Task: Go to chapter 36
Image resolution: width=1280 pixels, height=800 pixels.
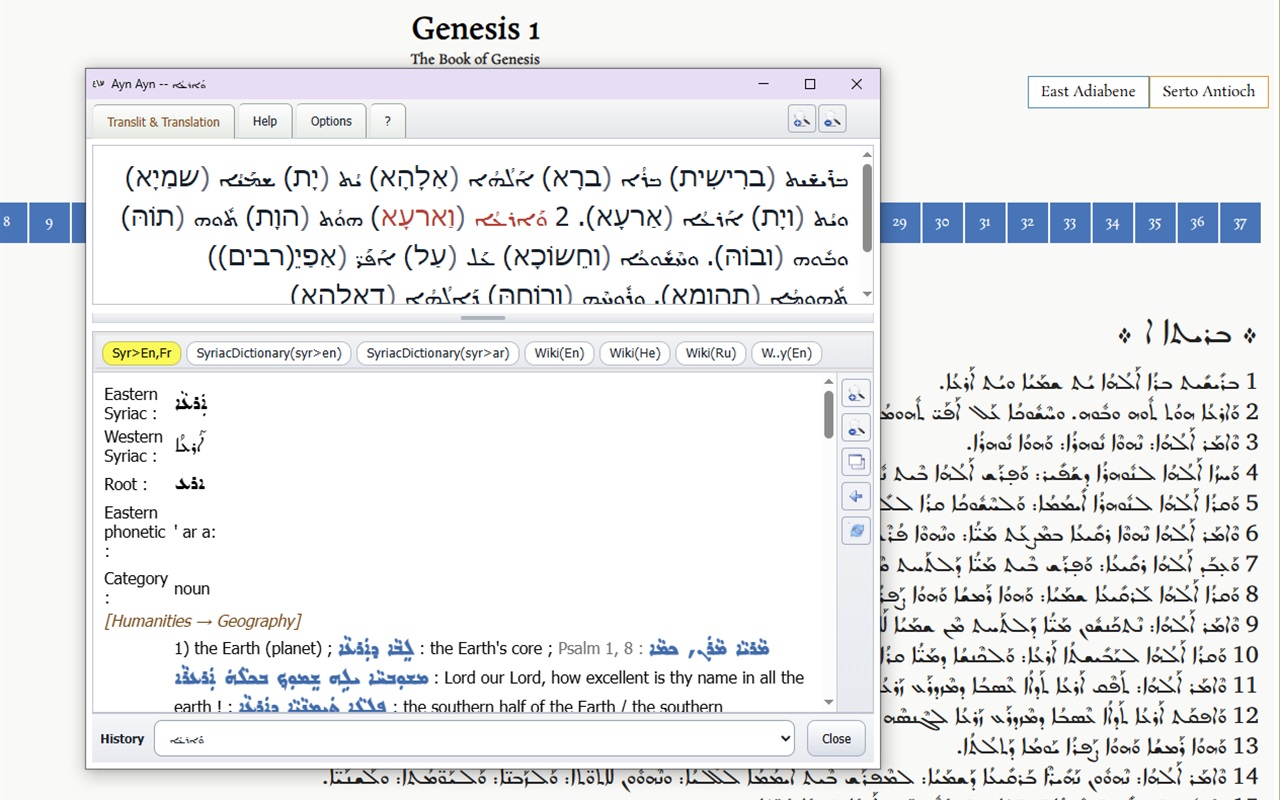Action: (x=1197, y=223)
